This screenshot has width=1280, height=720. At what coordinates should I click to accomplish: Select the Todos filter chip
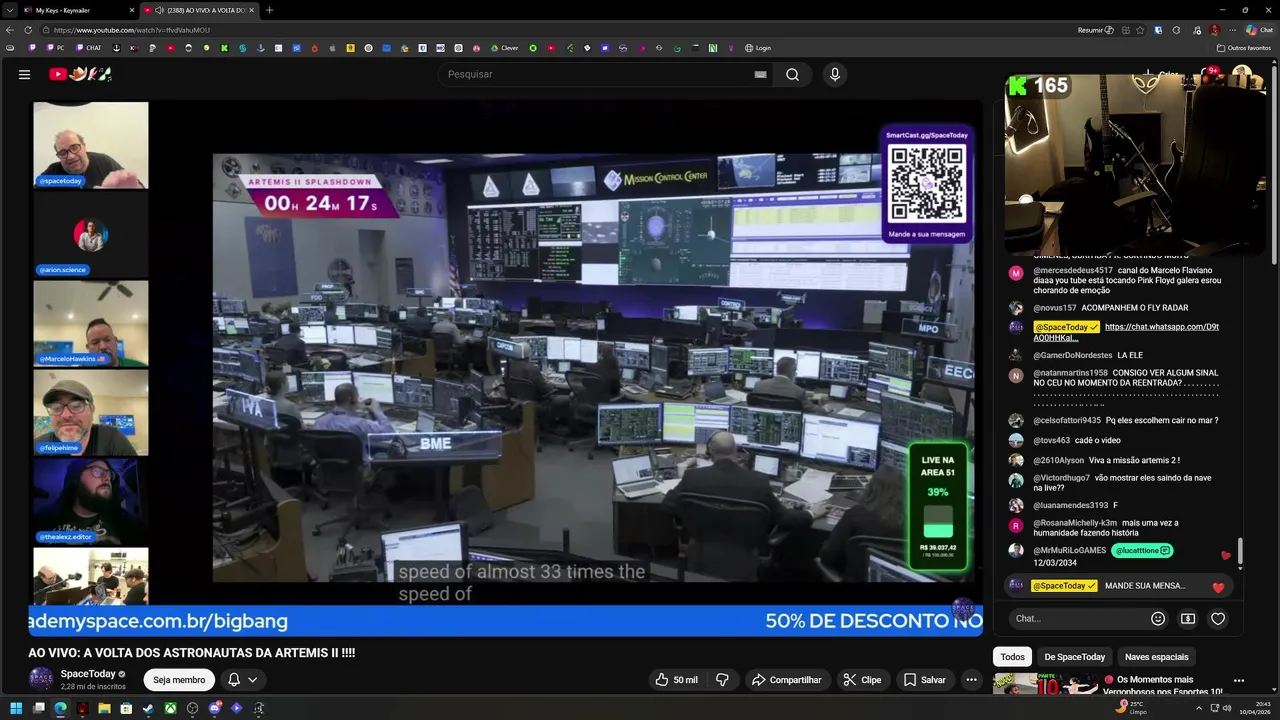(x=1013, y=657)
